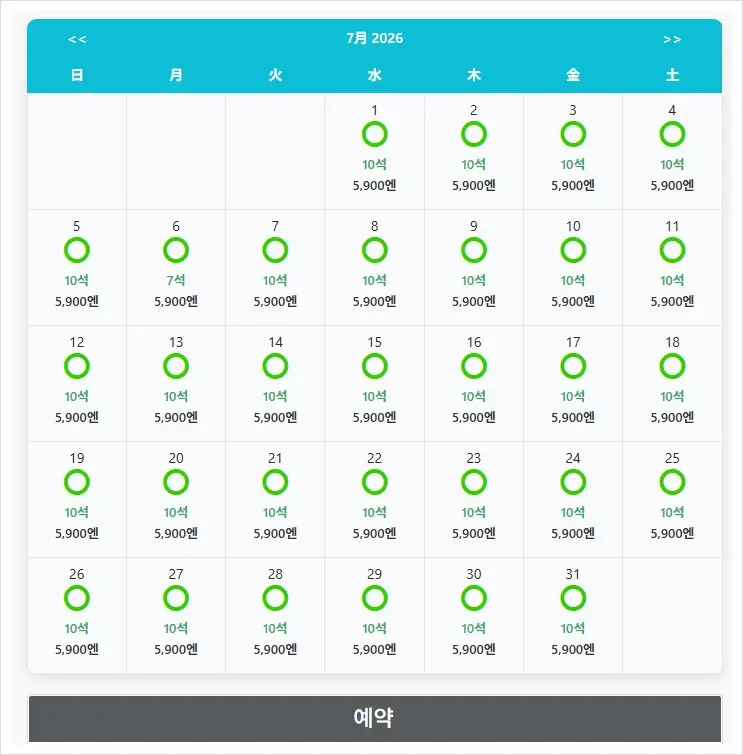Click the 5,900엔 price under July 26
This screenshot has width=743, height=755.
tap(77, 650)
